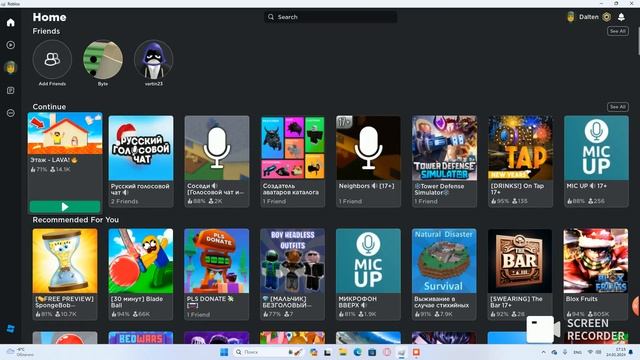Go to Home in the sidebar

click(x=11, y=22)
